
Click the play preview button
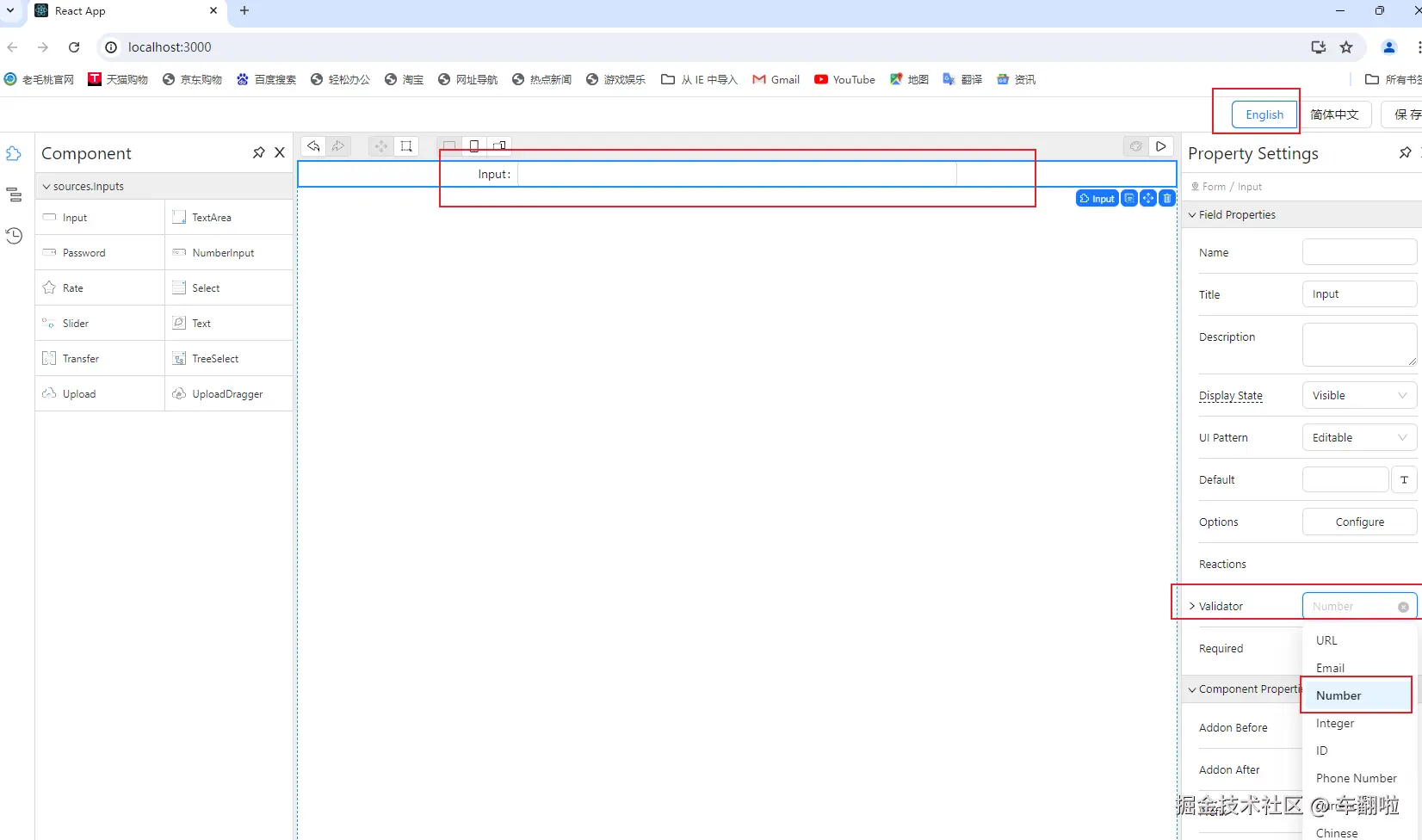[x=1160, y=146]
